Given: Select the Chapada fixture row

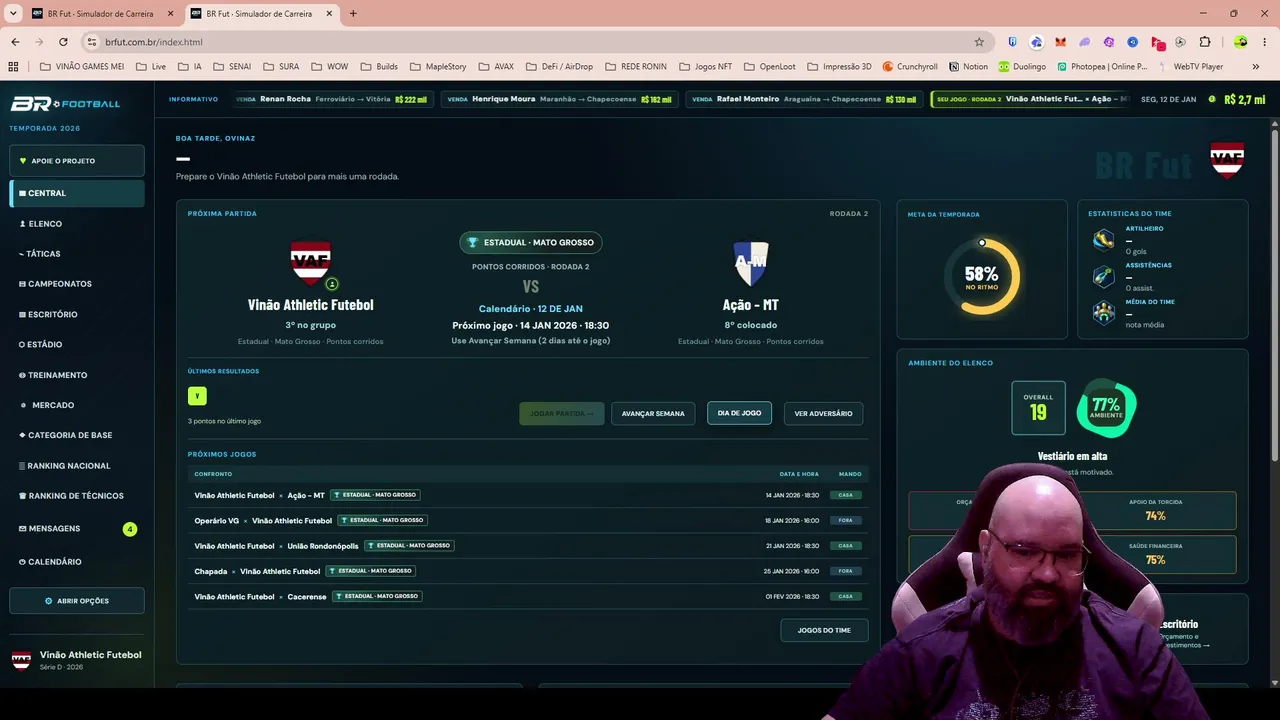Looking at the screenshot, I should pos(527,571).
